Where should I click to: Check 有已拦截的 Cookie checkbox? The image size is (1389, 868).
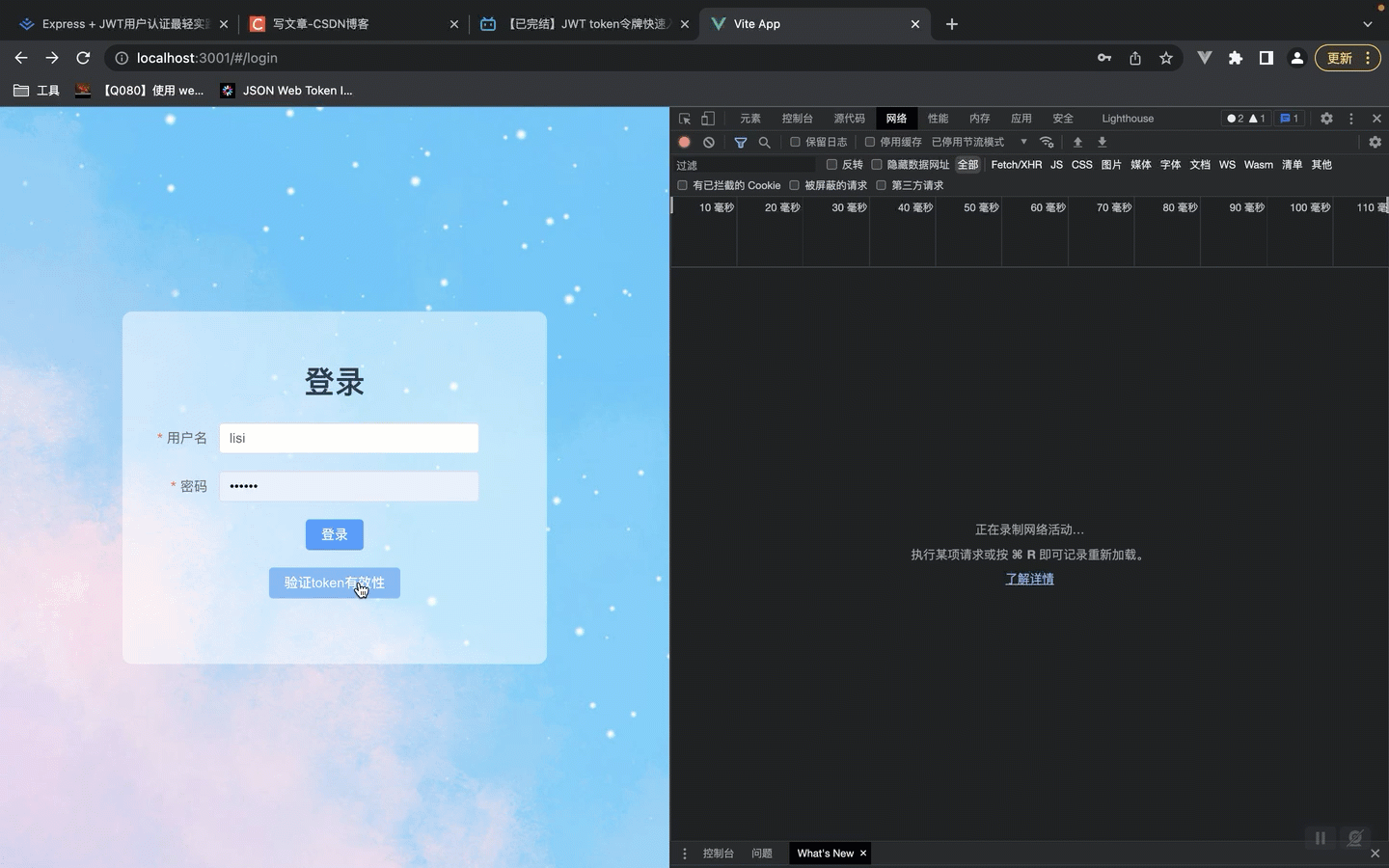click(x=683, y=185)
